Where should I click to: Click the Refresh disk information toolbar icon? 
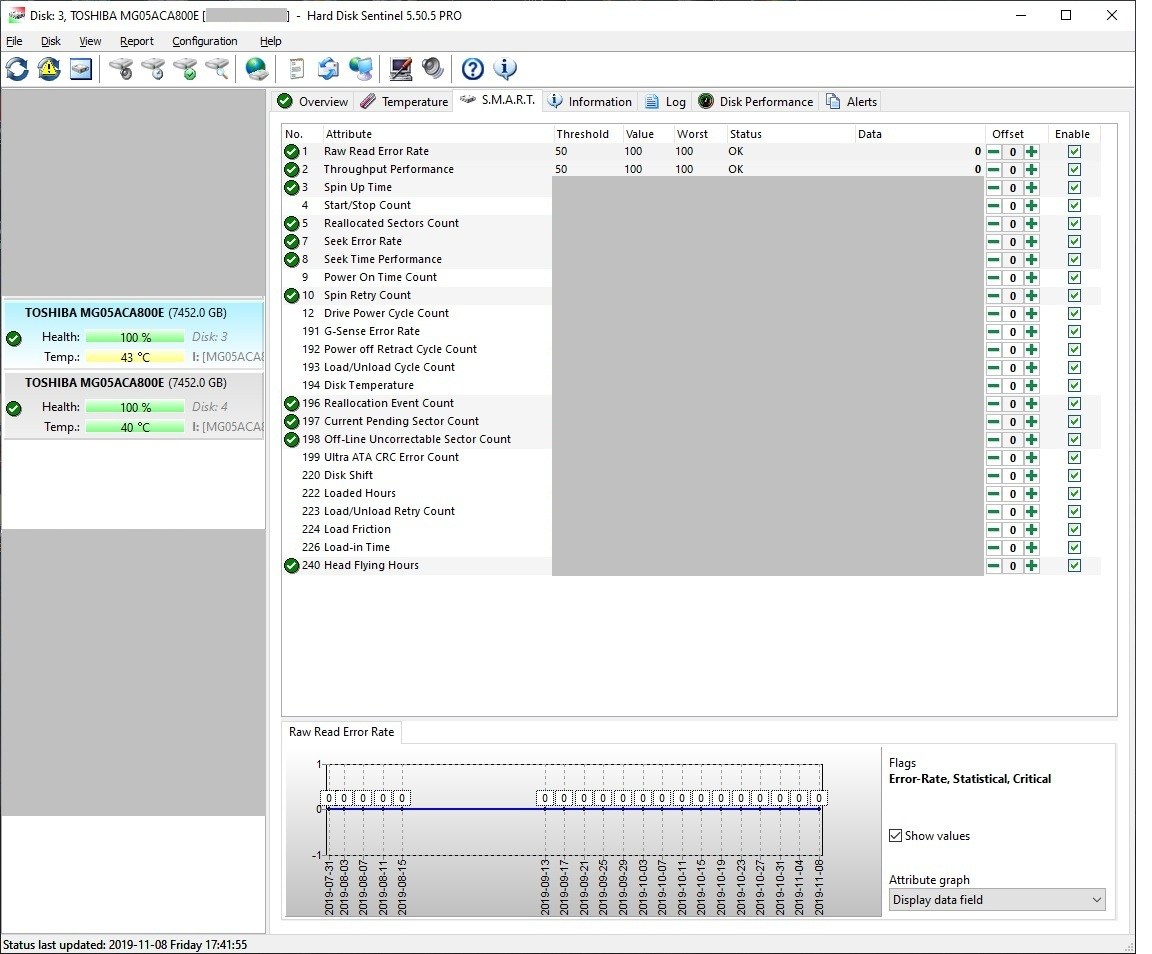click(x=17, y=69)
